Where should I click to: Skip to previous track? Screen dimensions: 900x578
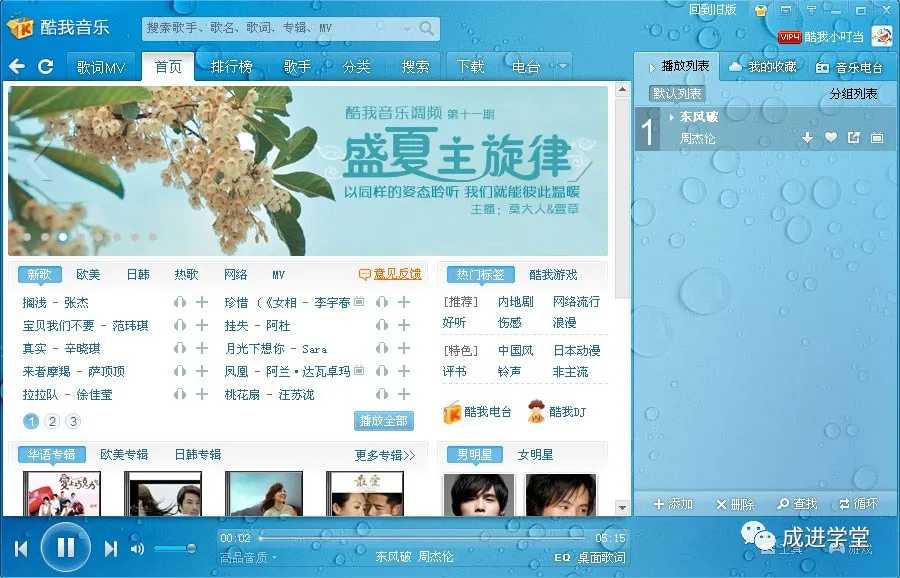click(x=21, y=549)
